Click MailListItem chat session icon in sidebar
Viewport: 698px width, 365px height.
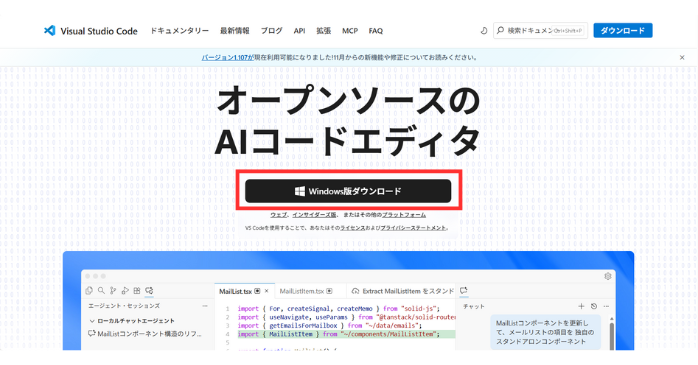pos(92,333)
